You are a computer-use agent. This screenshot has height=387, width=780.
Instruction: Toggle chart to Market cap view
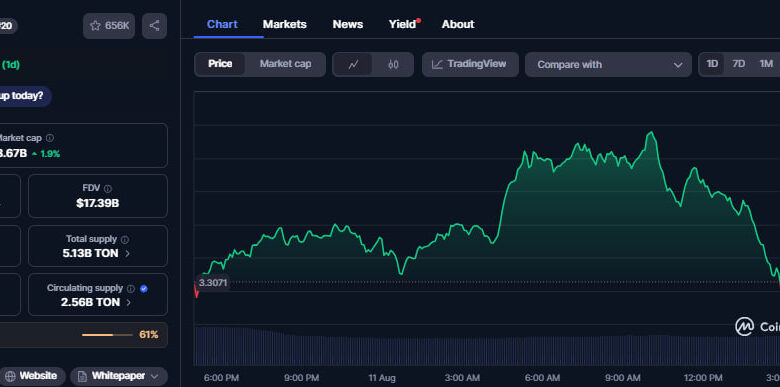point(286,64)
